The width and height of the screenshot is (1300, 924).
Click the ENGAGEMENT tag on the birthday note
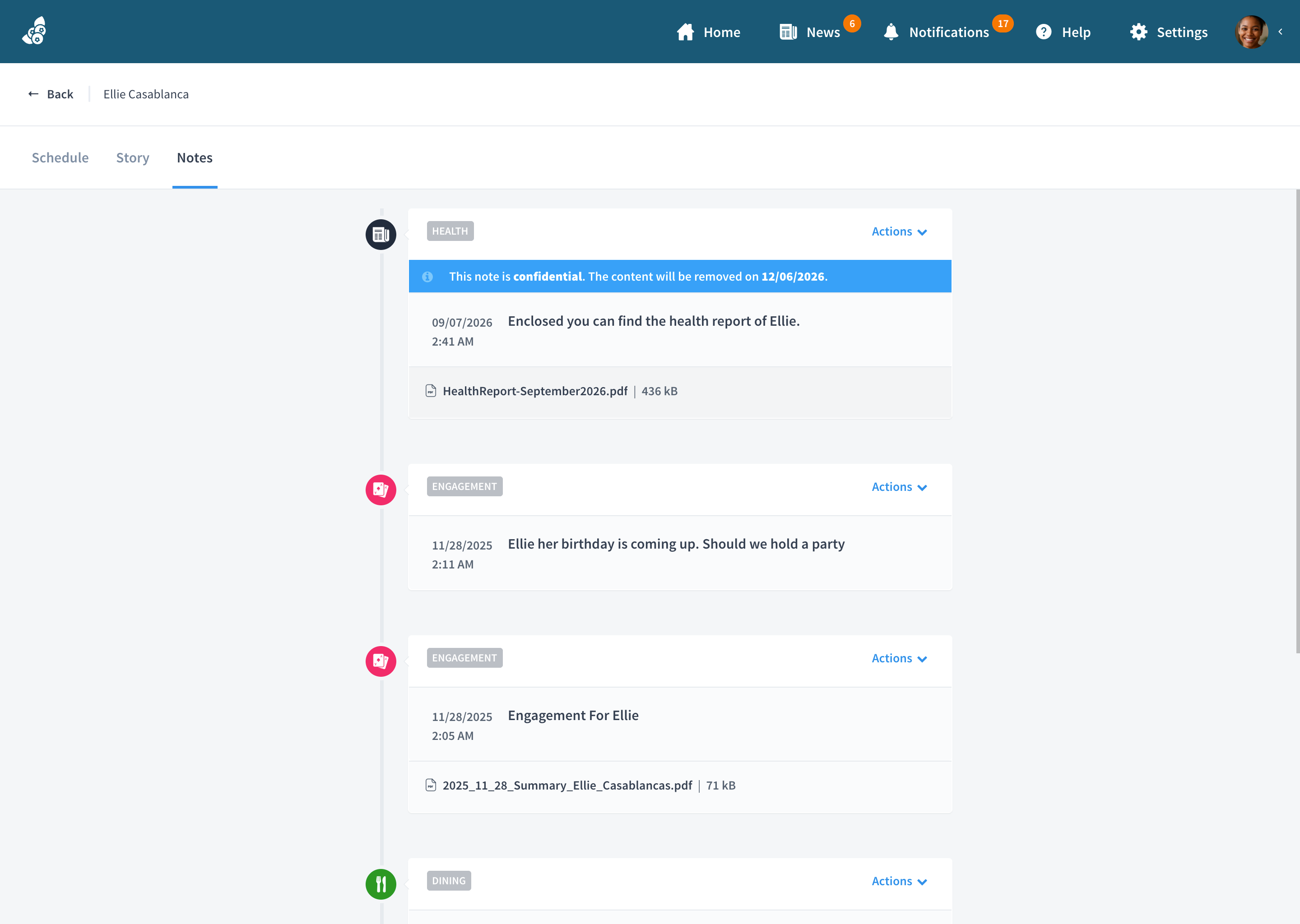pos(464,486)
